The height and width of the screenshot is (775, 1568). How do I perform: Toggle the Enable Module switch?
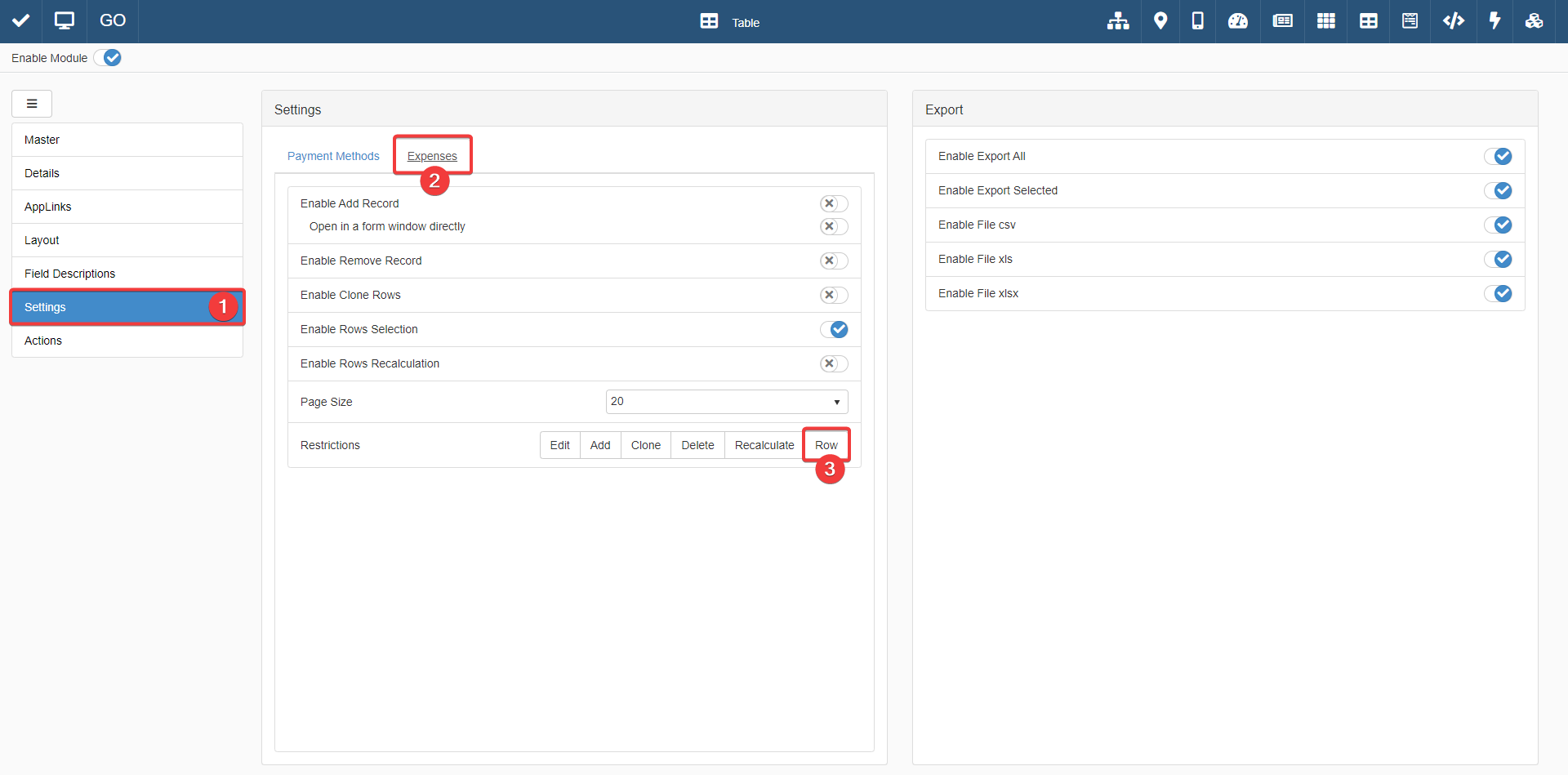click(107, 58)
